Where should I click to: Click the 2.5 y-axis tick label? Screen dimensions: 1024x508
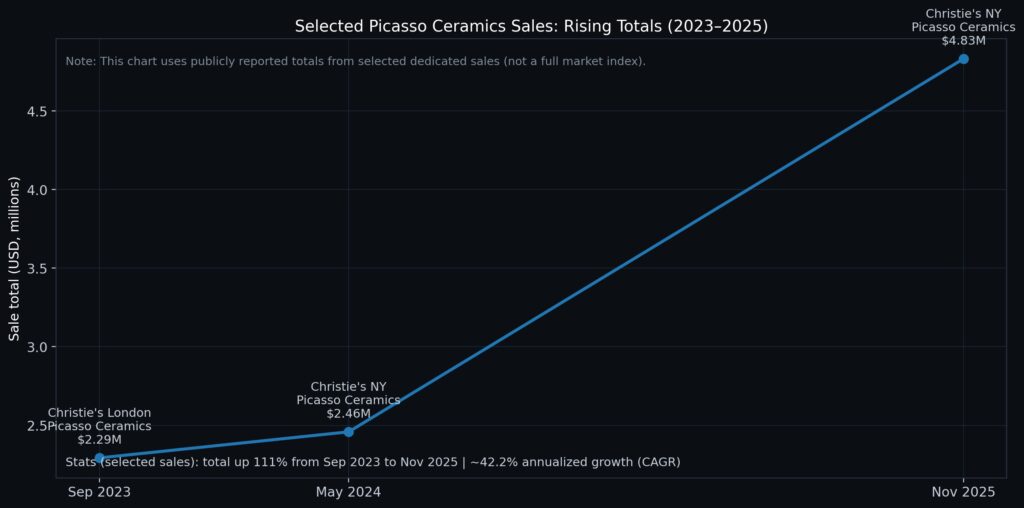(x=35, y=426)
